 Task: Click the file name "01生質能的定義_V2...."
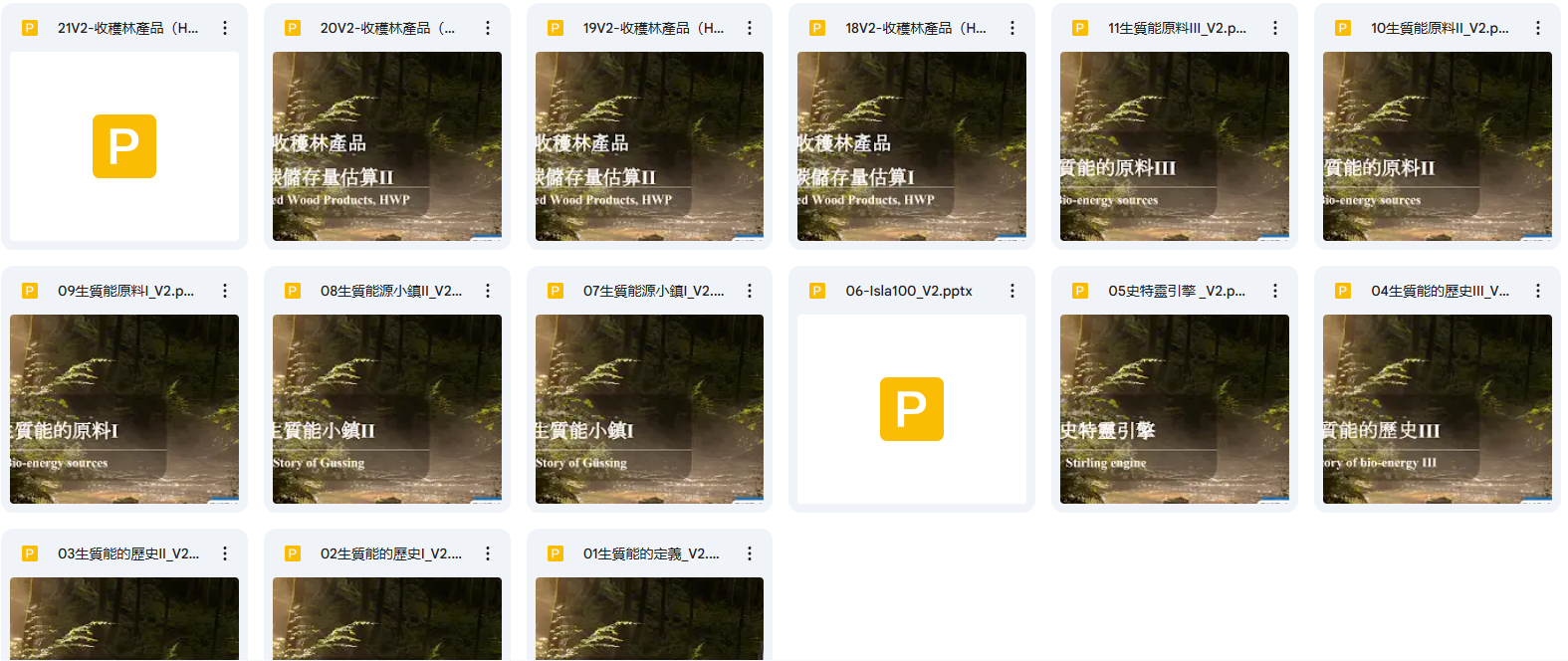(x=651, y=553)
